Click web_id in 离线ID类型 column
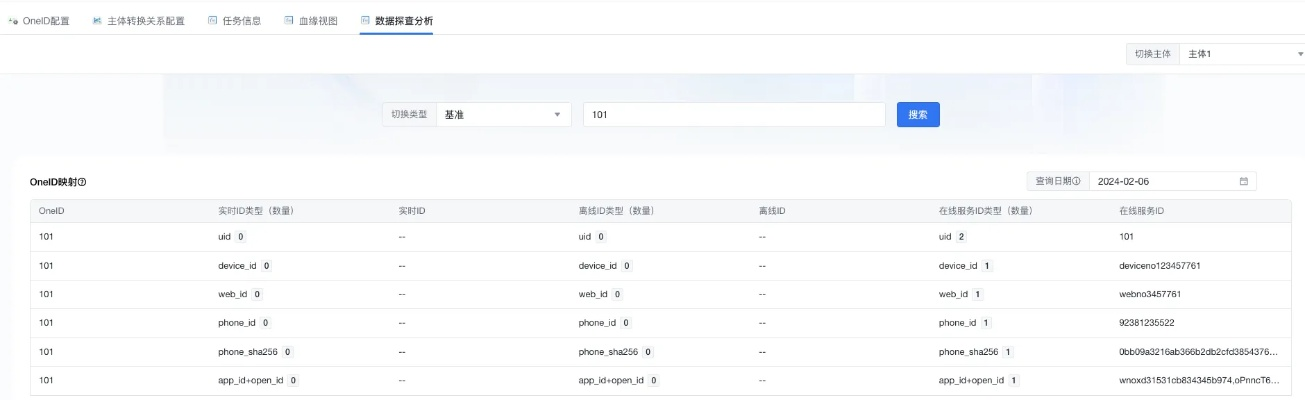Screen dimensions: 1305x400 coord(593,294)
